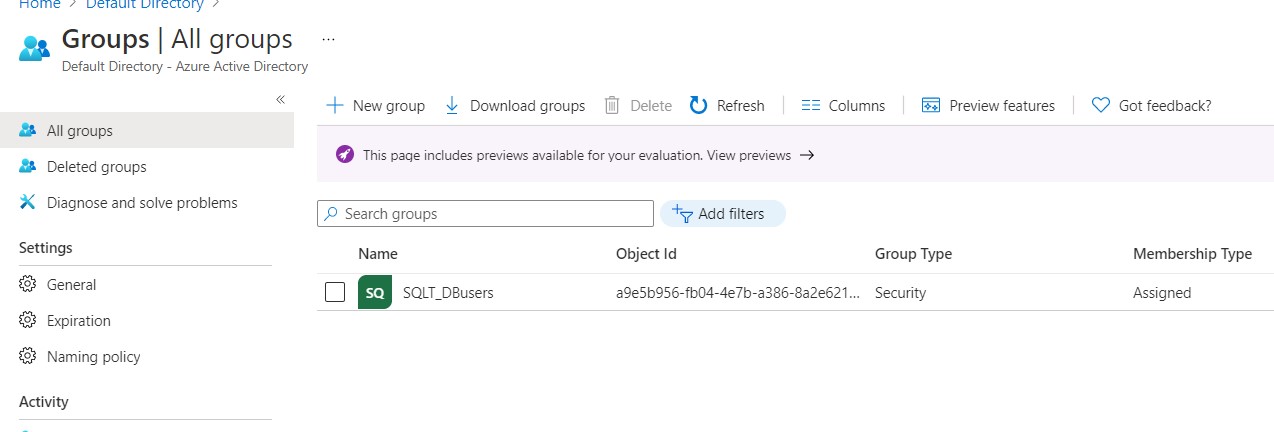This screenshot has height=432, width=1274.
Task: Click the New group plus icon
Action: [x=335, y=105]
